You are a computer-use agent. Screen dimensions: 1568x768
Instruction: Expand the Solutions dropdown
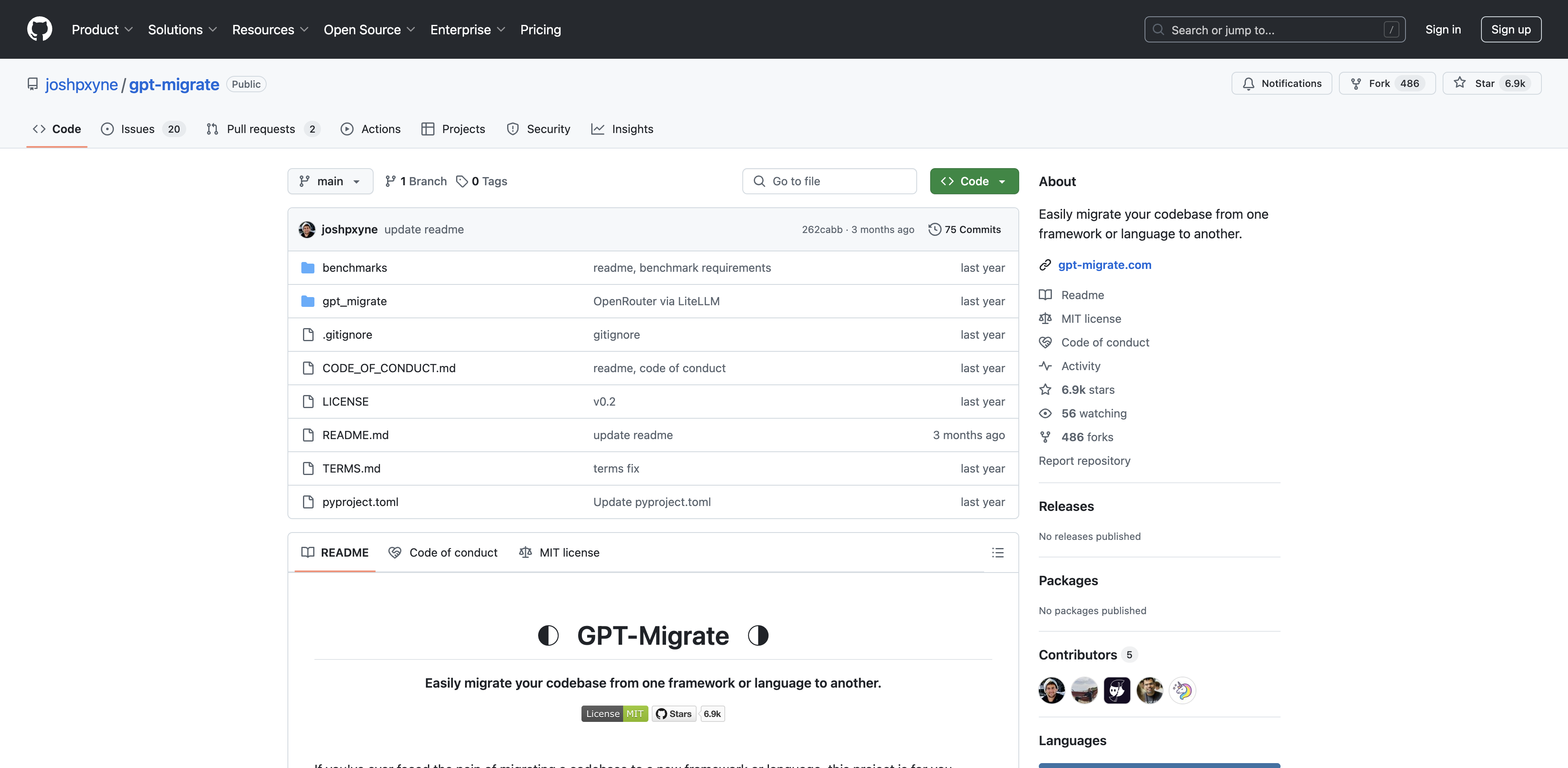click(x=182, y=29)
